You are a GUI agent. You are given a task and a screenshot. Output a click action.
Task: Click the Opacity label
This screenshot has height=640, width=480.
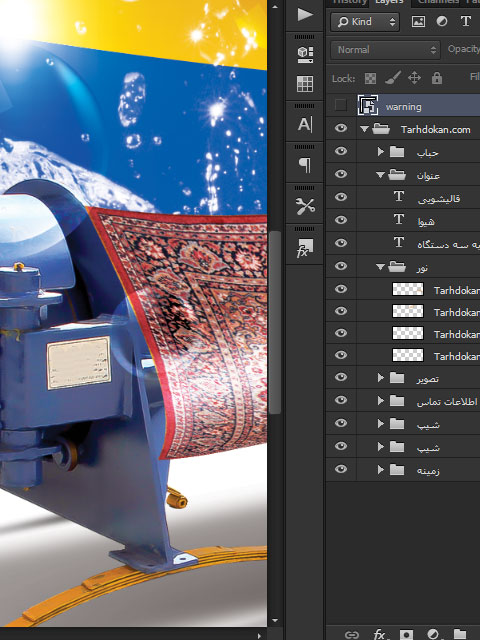point(463,49)
